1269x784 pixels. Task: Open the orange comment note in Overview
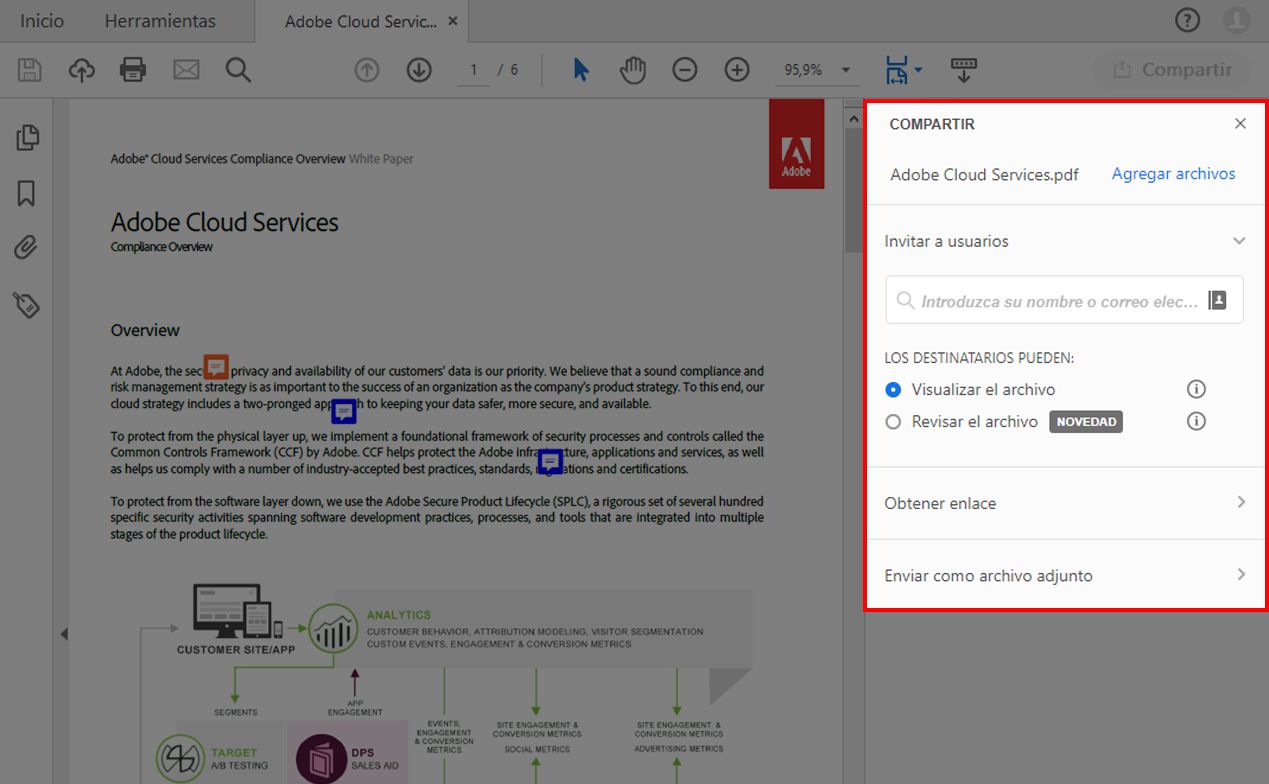coord(216,367)
